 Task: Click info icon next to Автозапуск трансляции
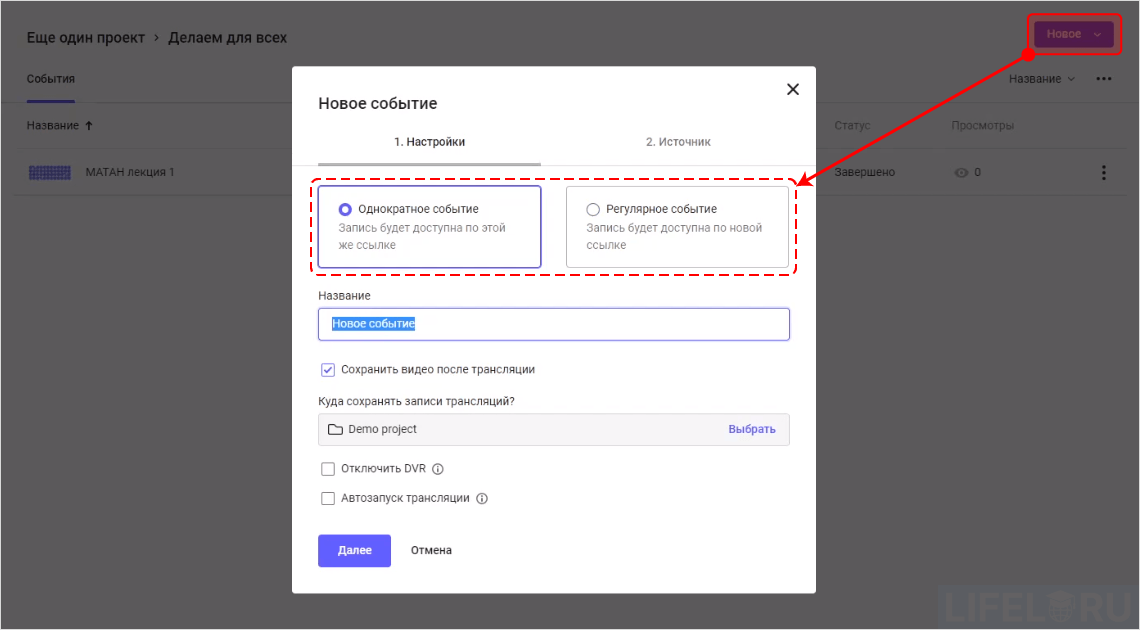click(x=482, y=498)
